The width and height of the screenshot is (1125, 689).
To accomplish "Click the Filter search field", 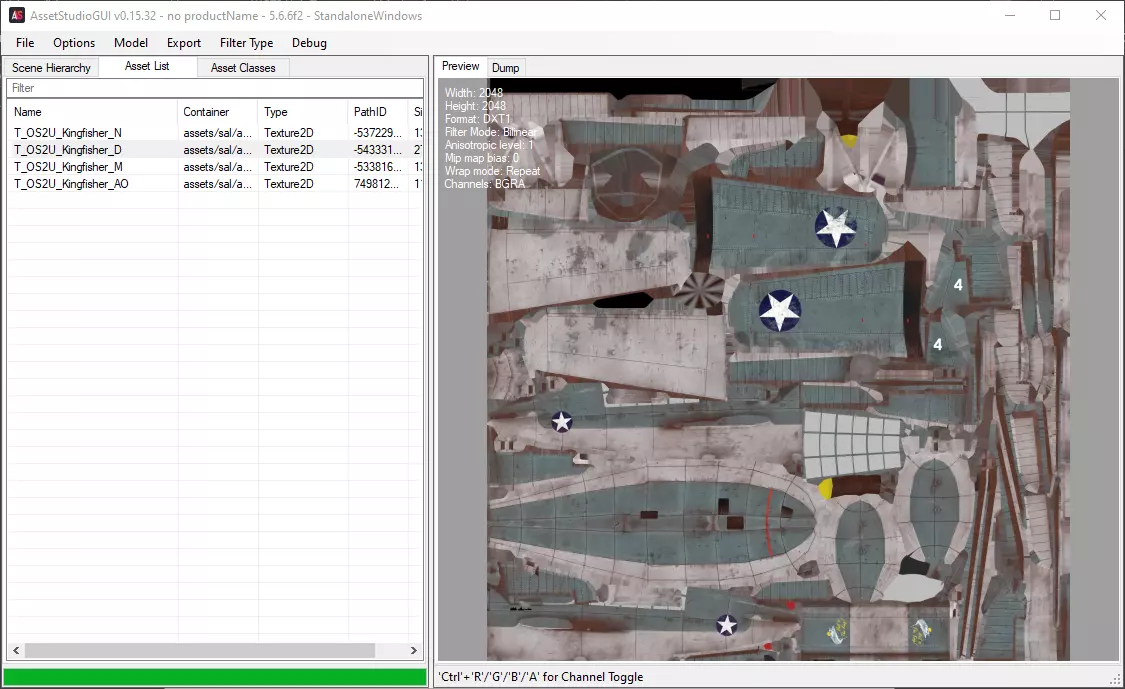I will (215, 88).
